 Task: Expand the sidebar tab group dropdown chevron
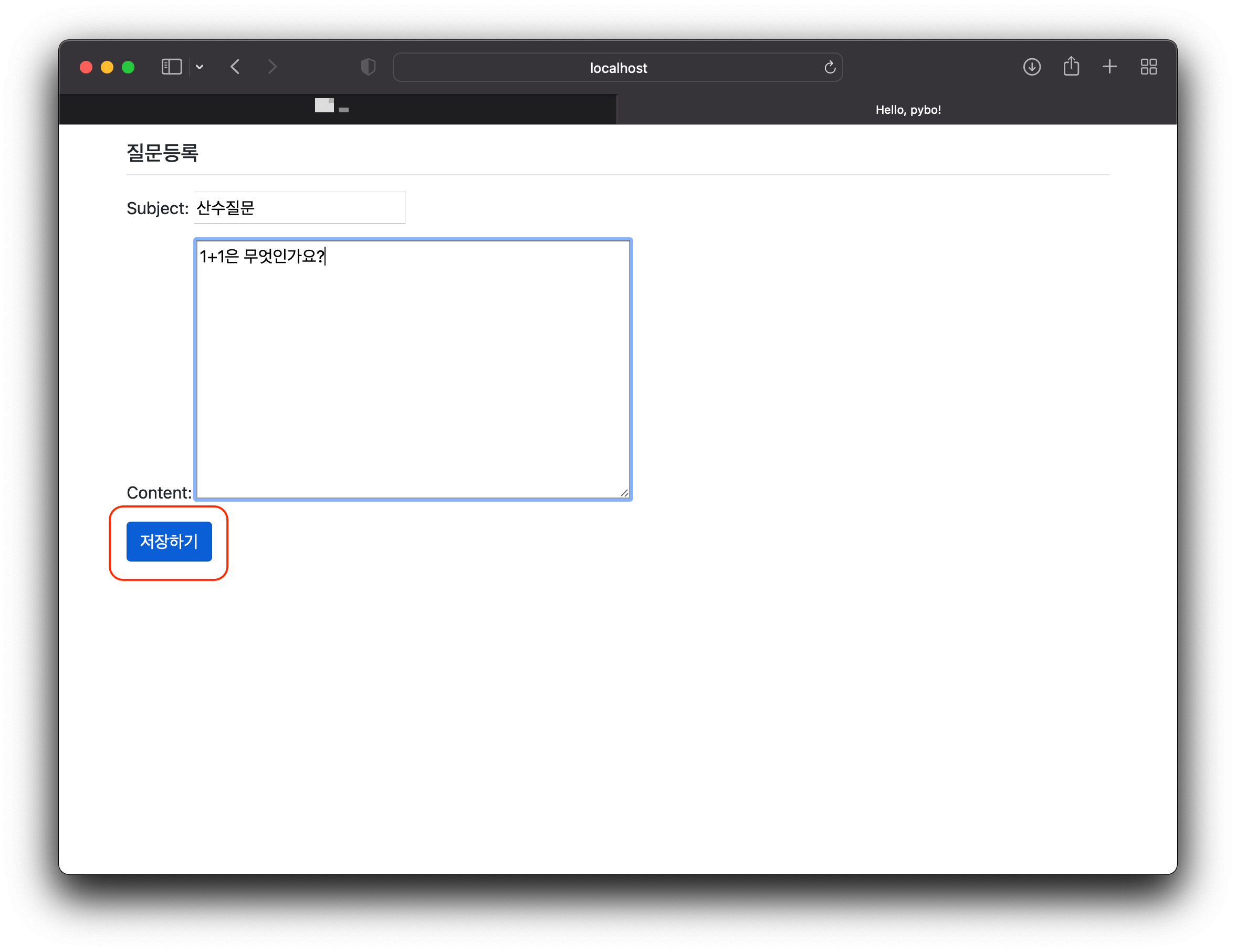[x=199, y=67]
